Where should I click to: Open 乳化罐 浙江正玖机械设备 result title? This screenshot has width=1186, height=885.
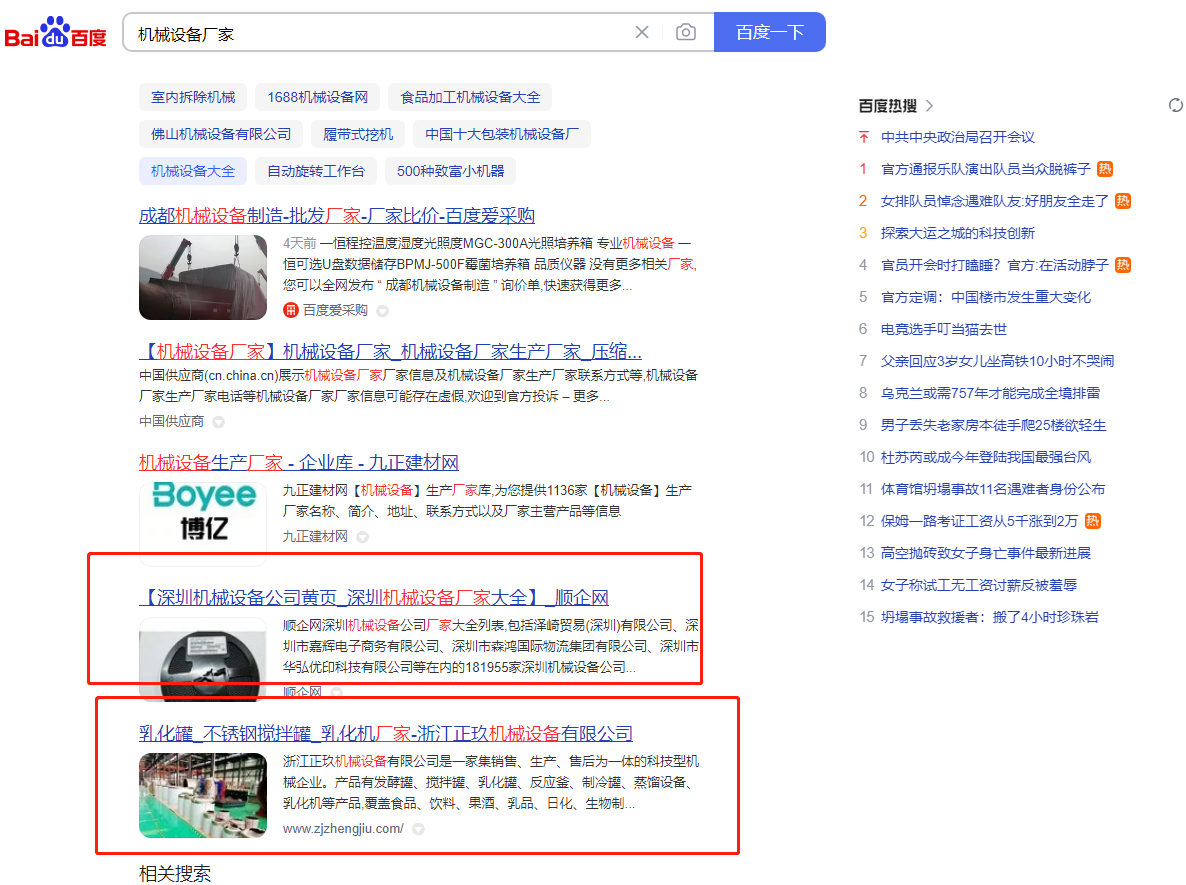(386, 734)
